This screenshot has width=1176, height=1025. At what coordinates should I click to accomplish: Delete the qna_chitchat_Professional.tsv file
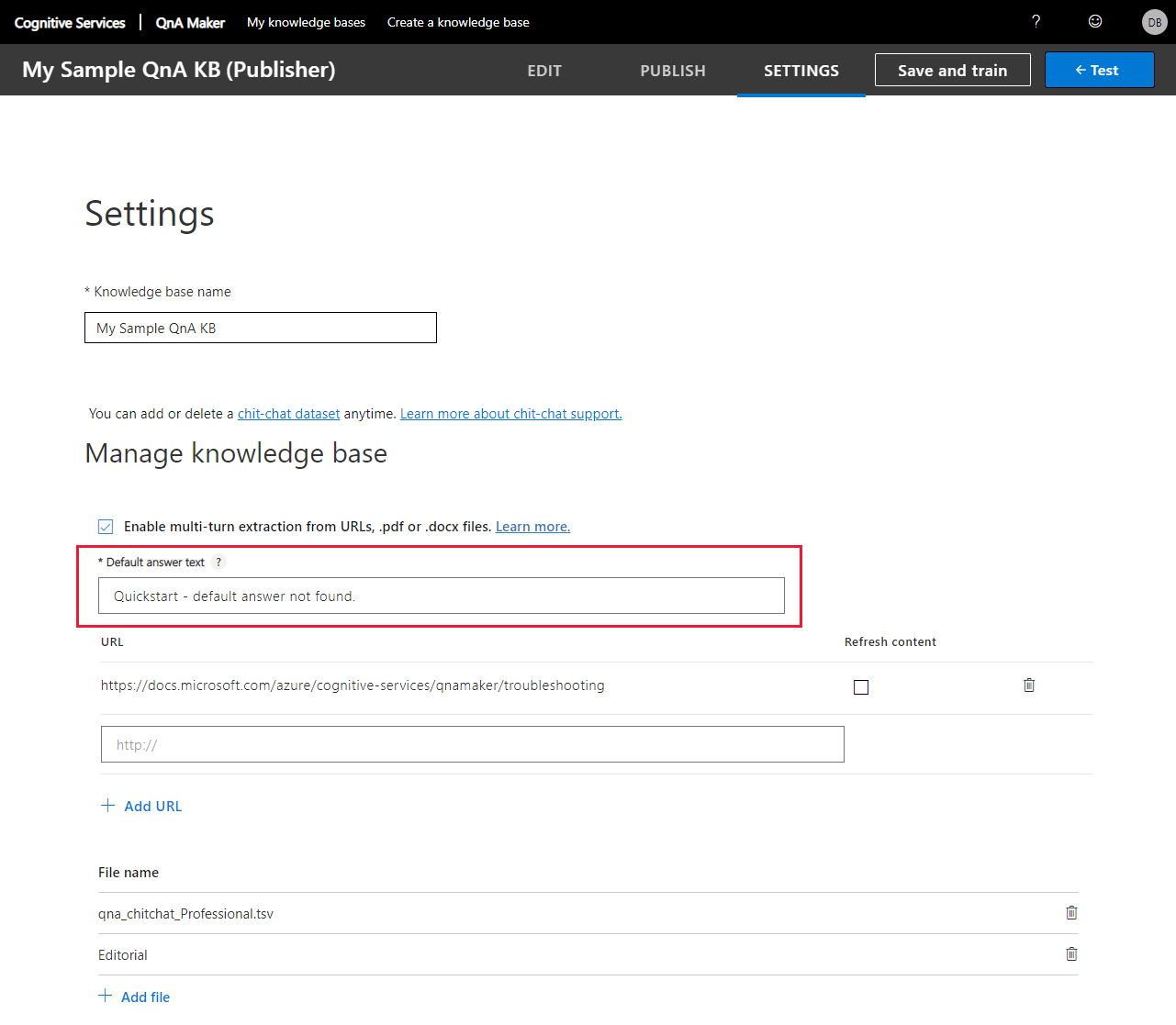1070,912
